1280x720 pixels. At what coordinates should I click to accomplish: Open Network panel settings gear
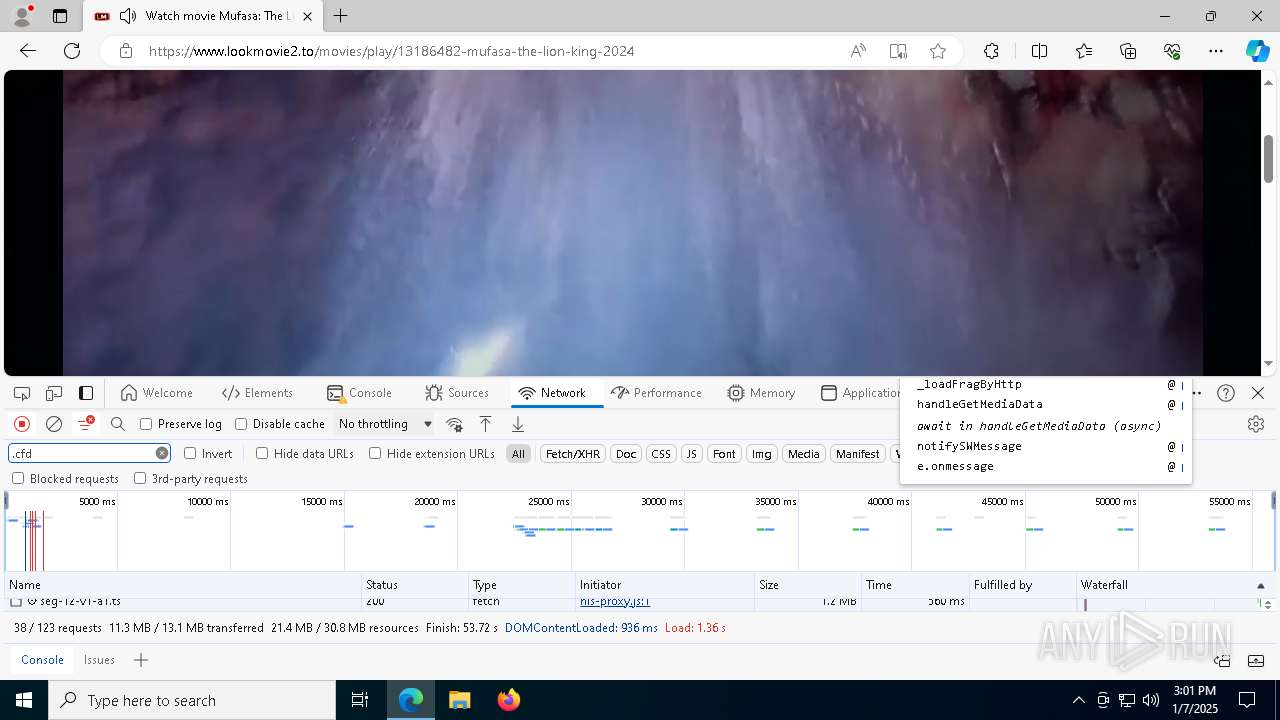click(1256, 424)
